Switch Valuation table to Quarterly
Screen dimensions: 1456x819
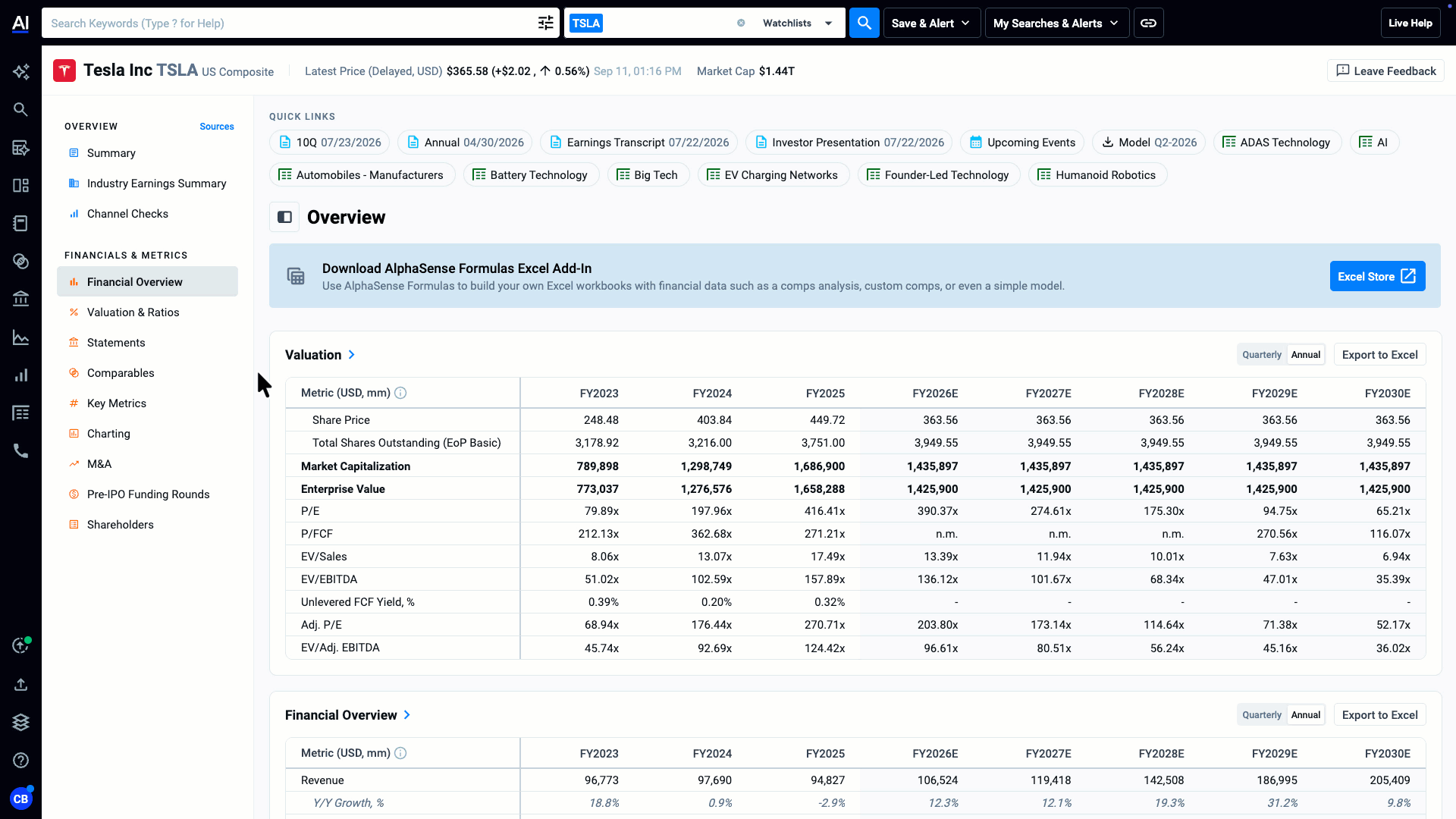click(x=1262, y=355)
